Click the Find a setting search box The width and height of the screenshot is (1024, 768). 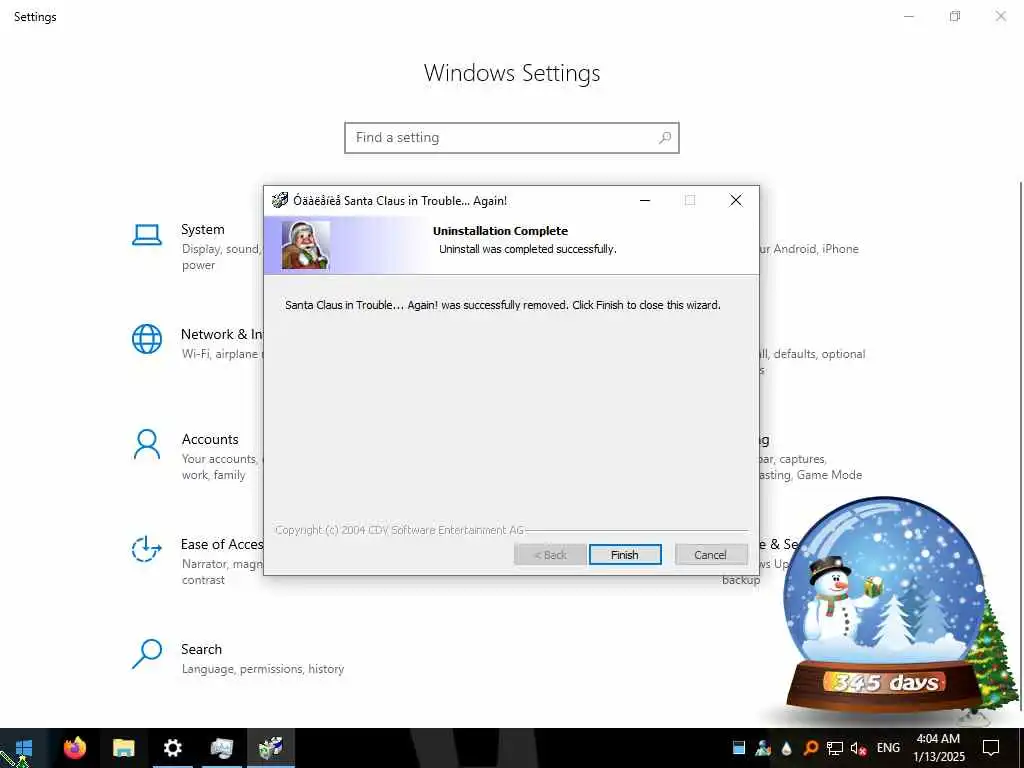pos(512,138)
